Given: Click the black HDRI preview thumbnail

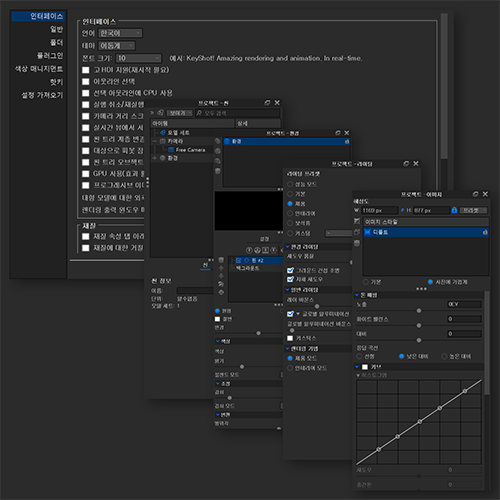Looking at the screenshot, I should pyautogui.click(x=249, y=211).
